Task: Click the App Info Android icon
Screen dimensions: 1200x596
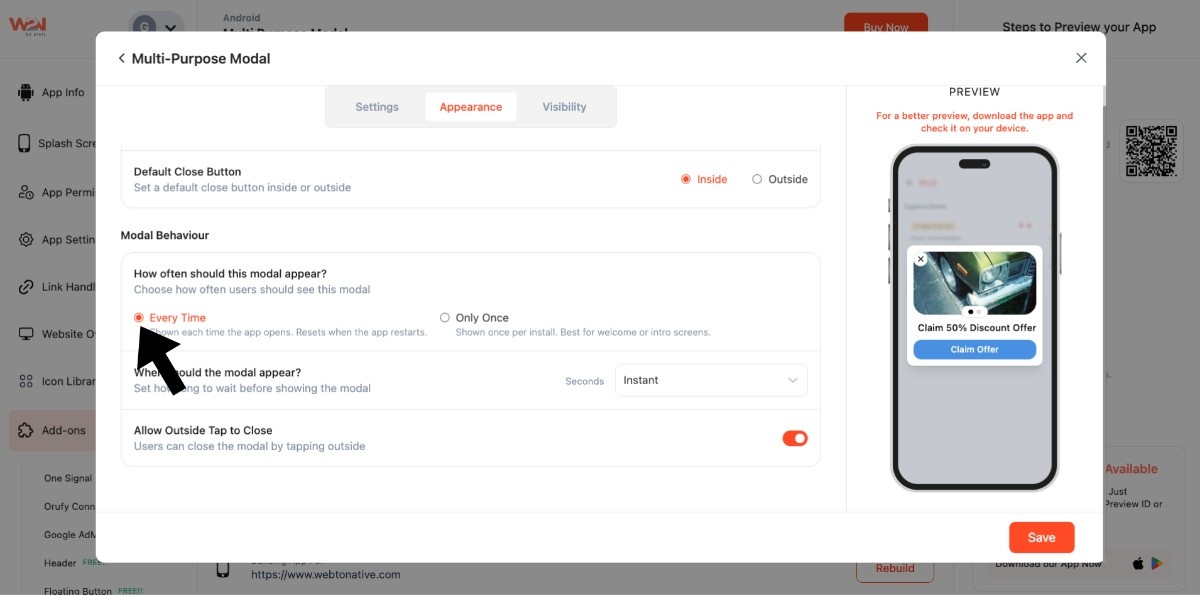Action: 25,93
